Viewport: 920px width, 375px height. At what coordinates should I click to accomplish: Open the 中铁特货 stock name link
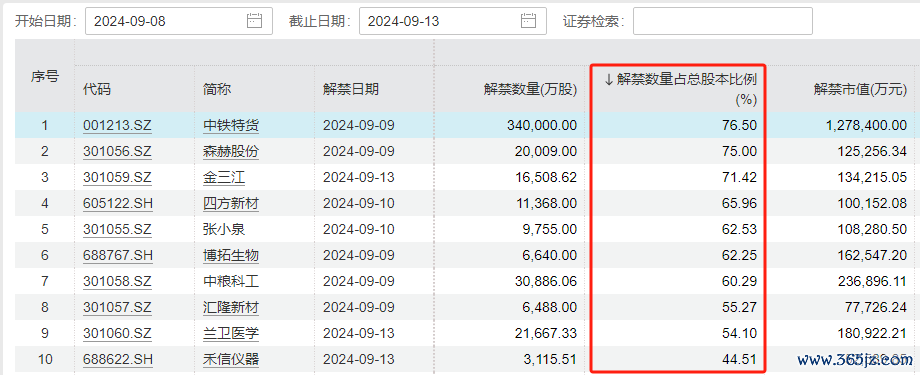point(231,126)
